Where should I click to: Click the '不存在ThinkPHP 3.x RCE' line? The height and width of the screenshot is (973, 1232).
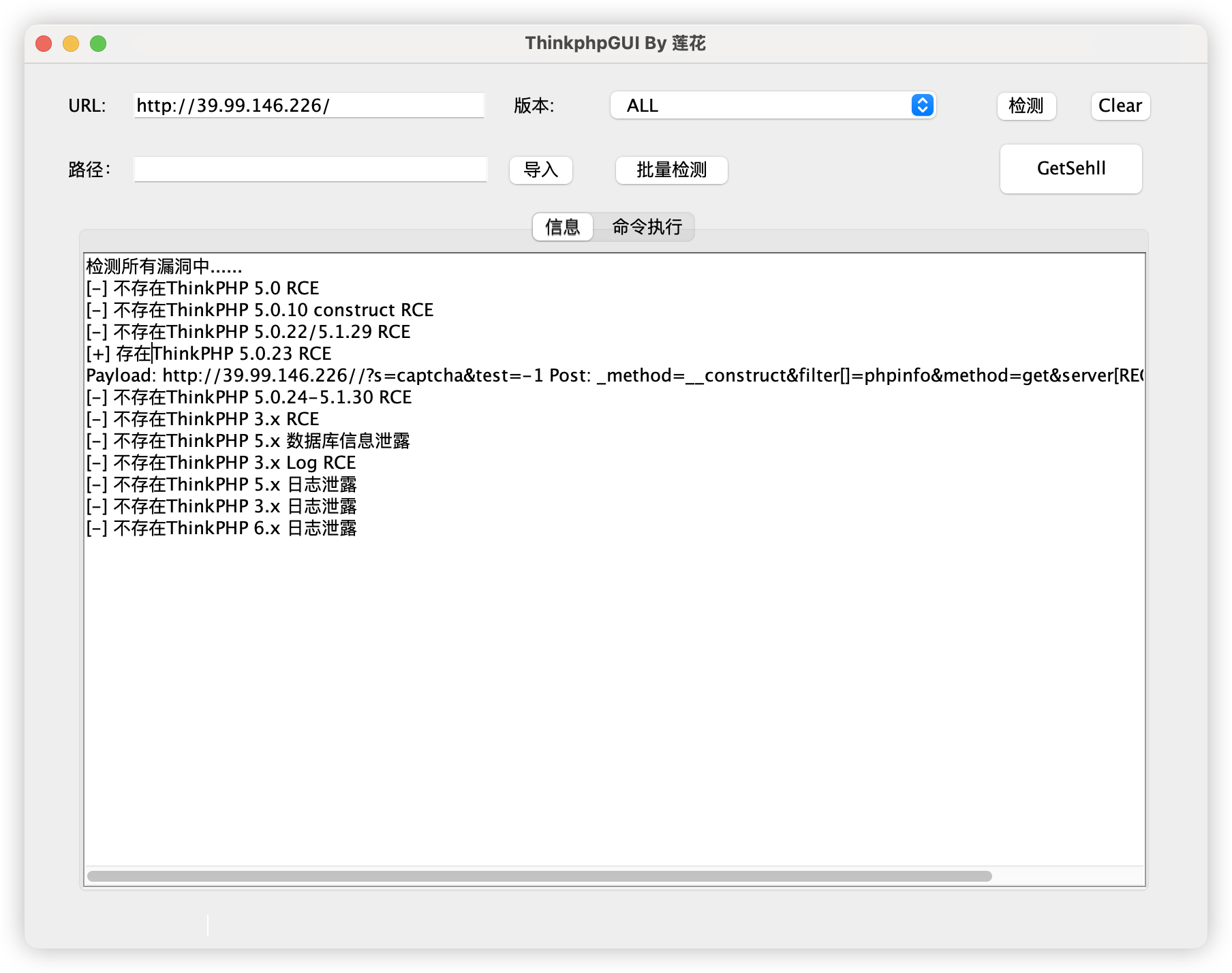pyautogui.click(x=202, y=419)
